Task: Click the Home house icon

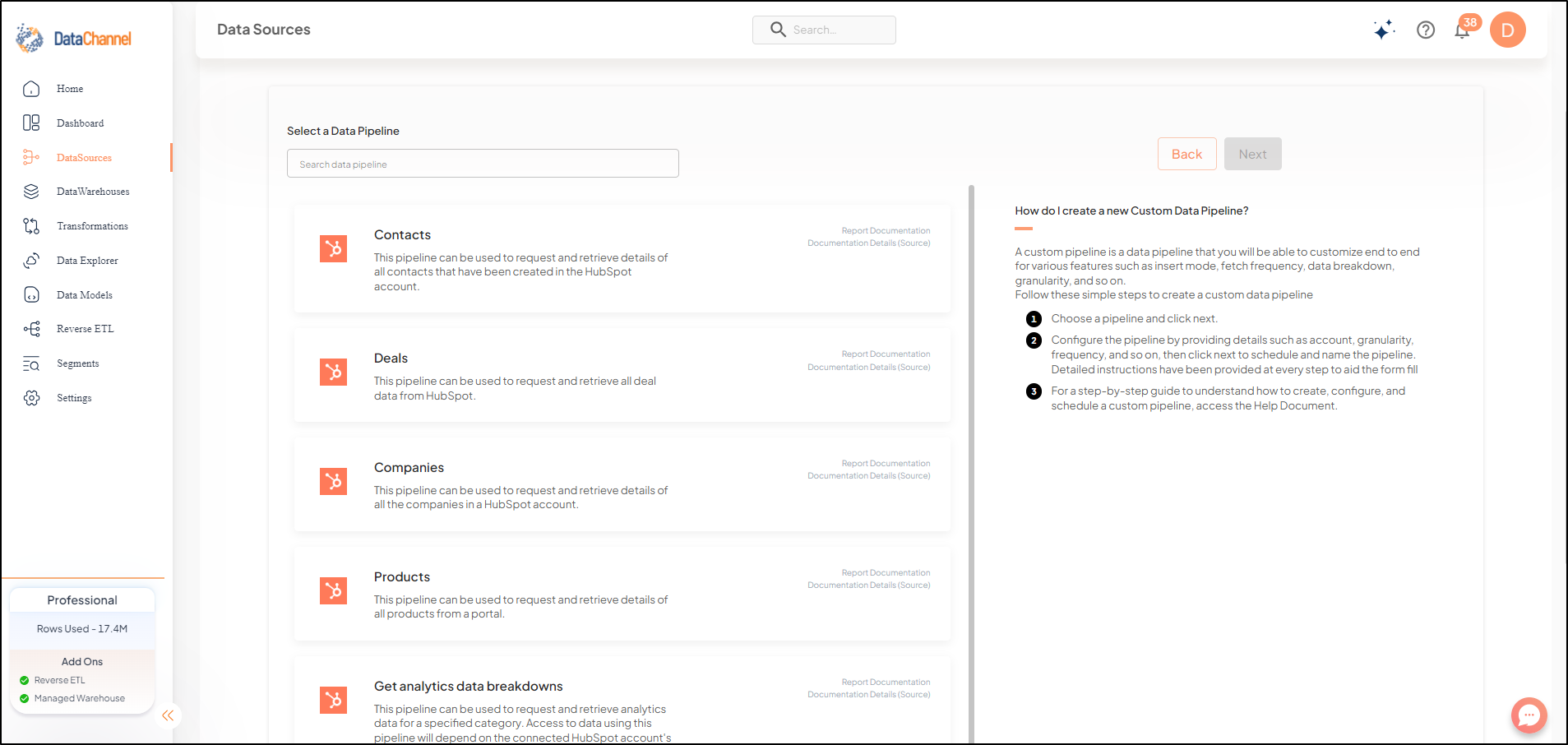Action: pyautogui.click(x=31, y=89)
